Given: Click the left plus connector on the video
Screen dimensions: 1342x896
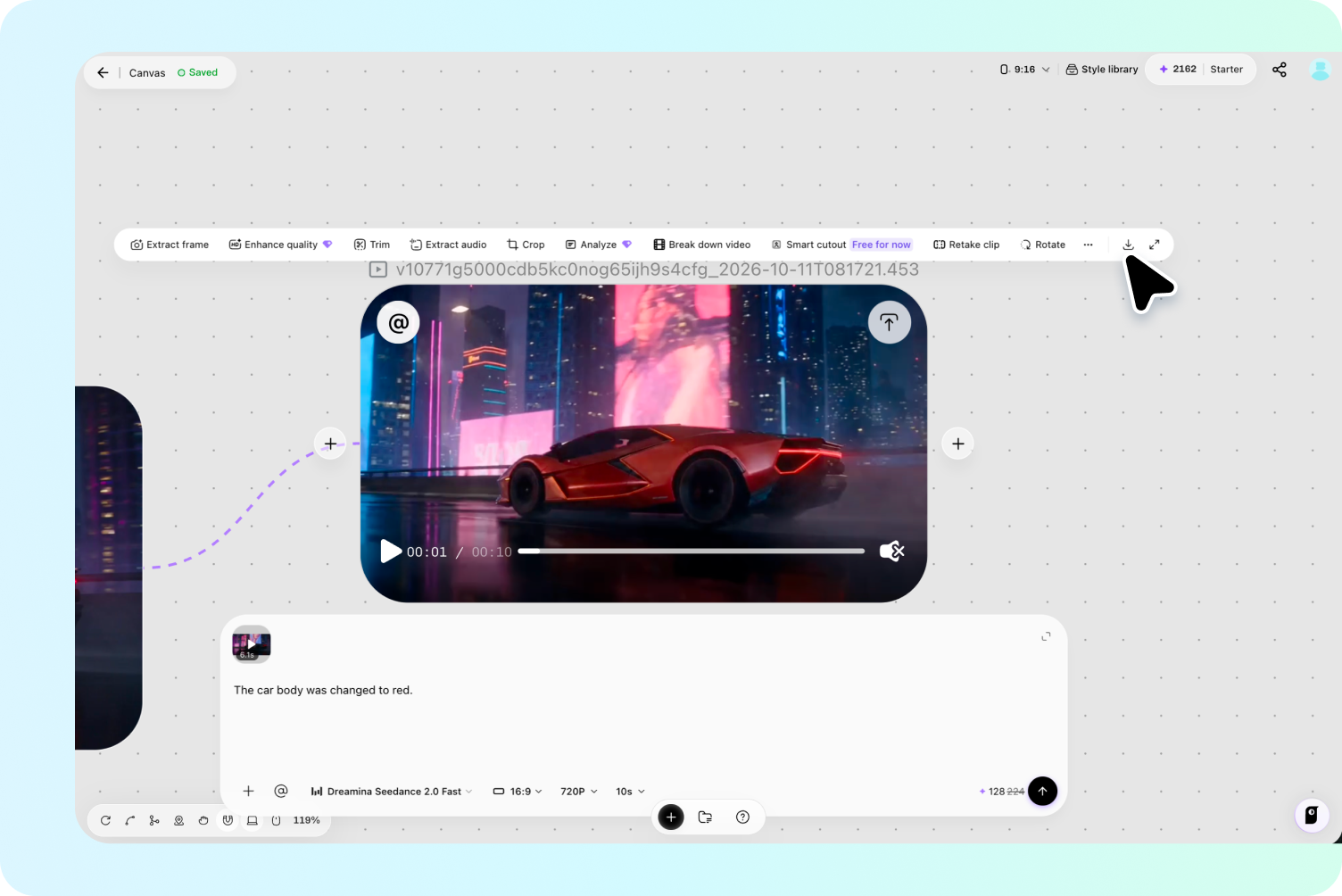Looking at the screenshot, I should pos(330,444).
